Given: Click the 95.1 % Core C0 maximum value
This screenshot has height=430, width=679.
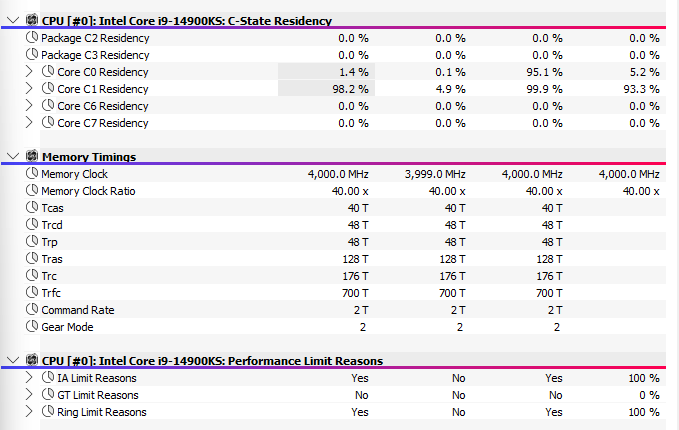Looking at the screenshot, I should coord(544,72).
